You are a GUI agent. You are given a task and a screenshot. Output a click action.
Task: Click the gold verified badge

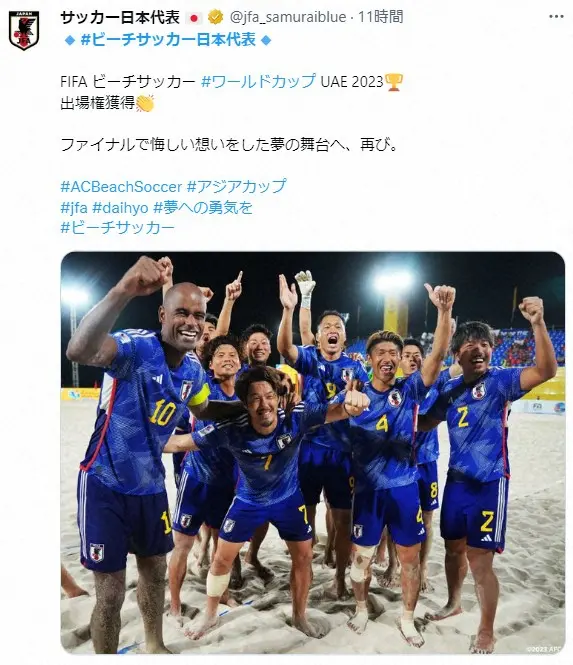click(x=215, y=17)
